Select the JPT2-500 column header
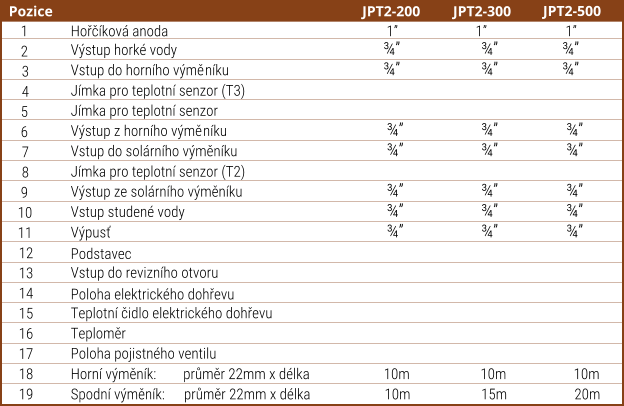 pos(571,11)
